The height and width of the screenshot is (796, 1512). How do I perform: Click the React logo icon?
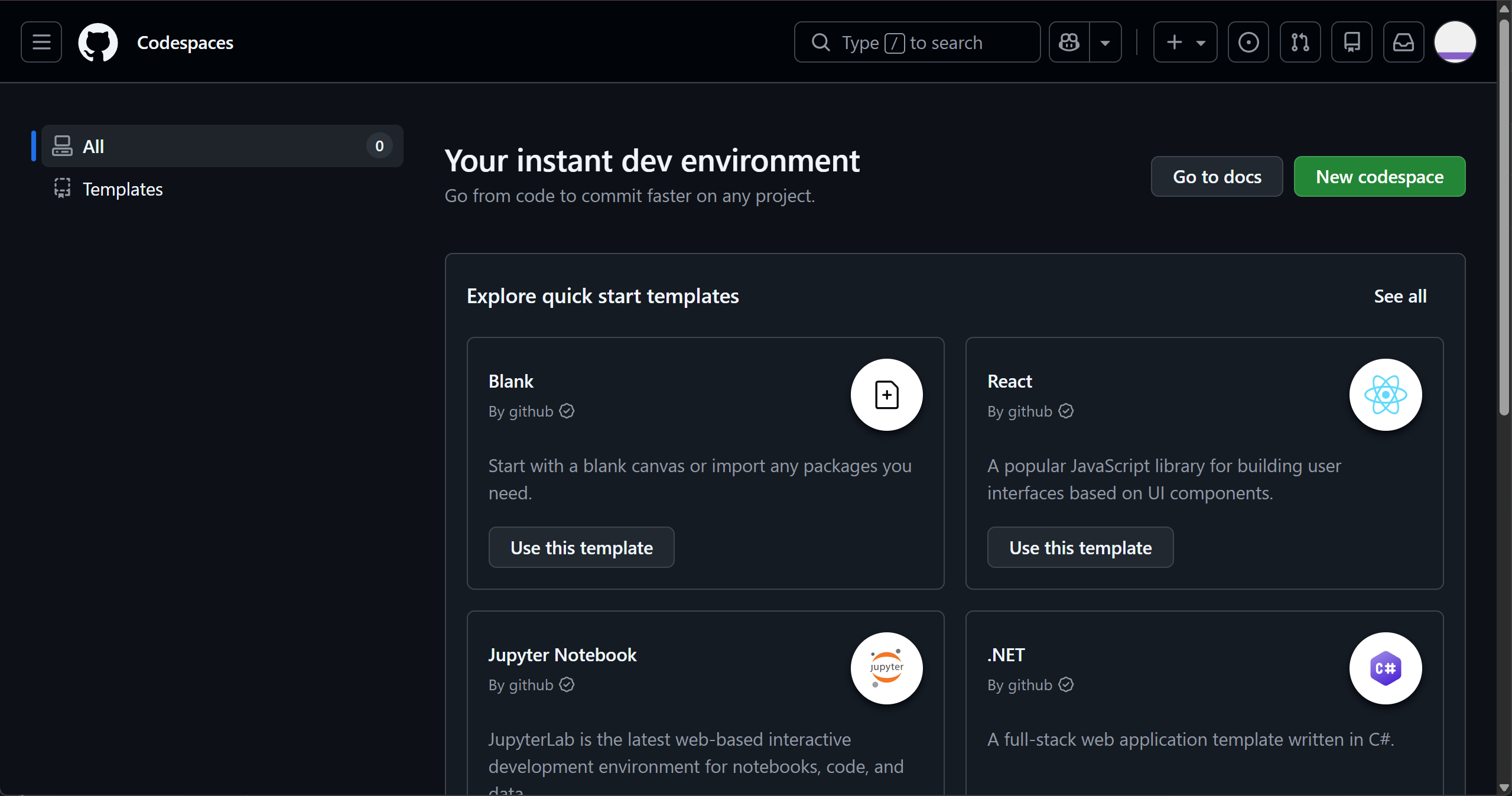coord(1386,395)
